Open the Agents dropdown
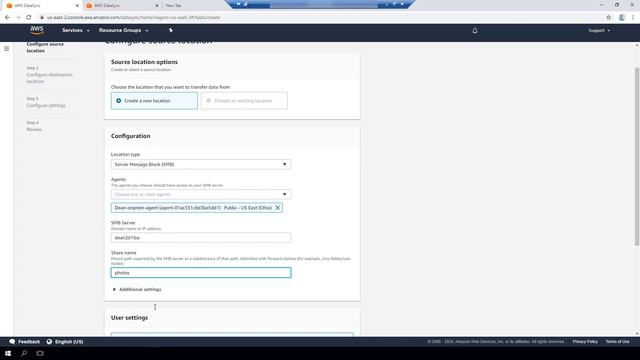Viewport: 640px width, 360px height. click(x=201, y=194)
